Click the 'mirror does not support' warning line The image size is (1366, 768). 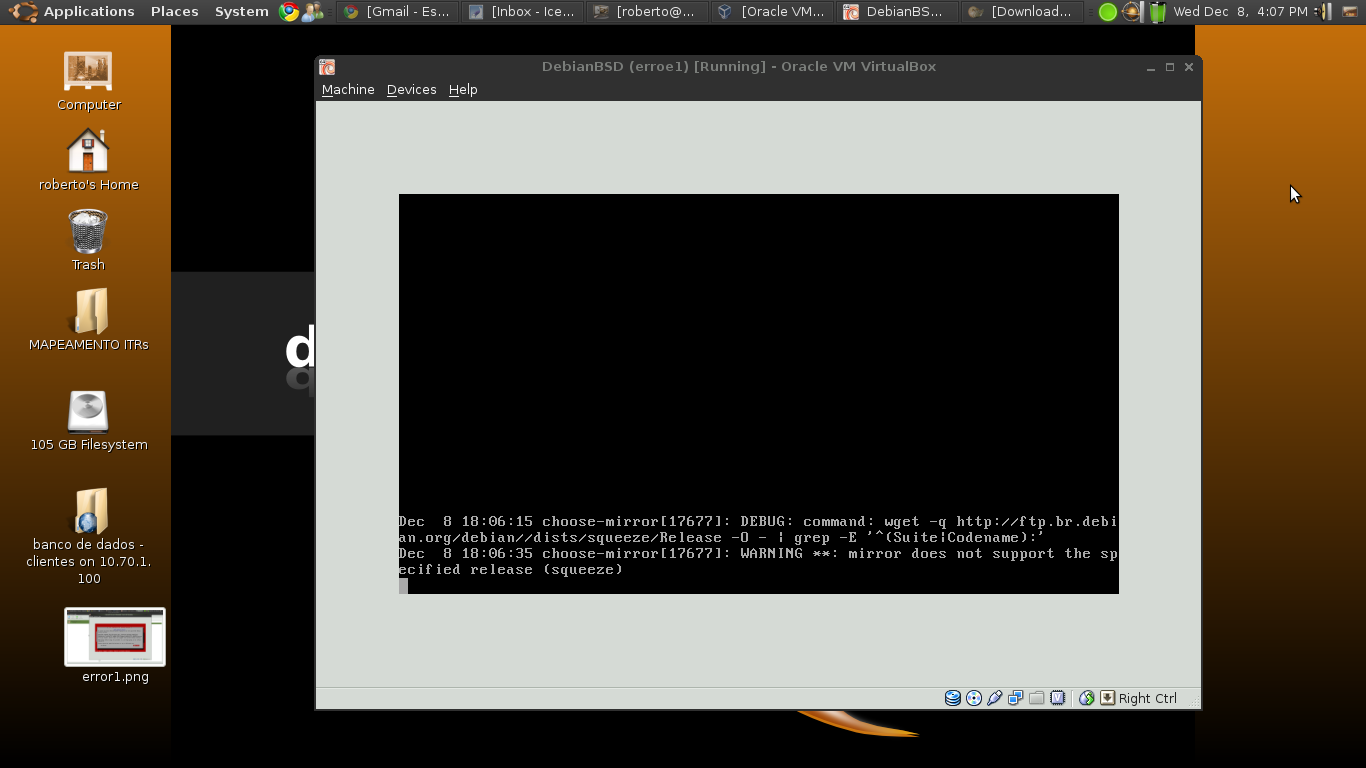click(x=758, y=561)
